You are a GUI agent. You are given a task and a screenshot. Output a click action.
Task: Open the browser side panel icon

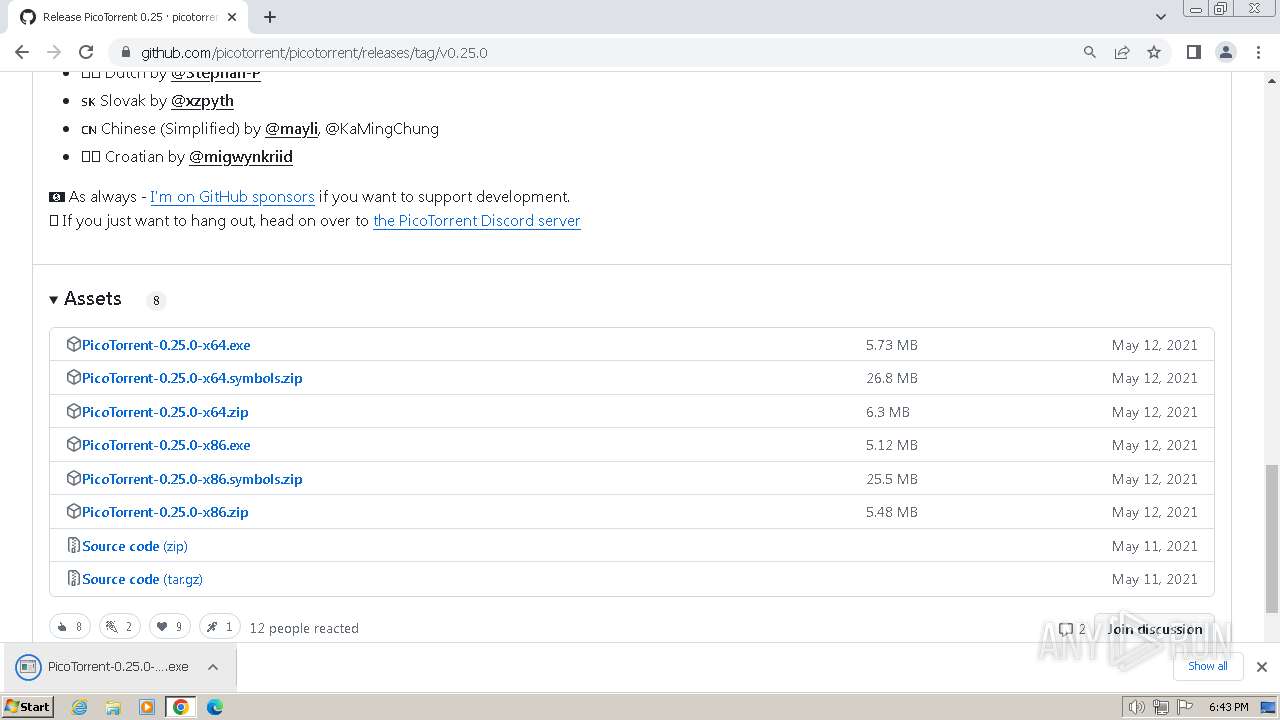[x=1193, y=52]
